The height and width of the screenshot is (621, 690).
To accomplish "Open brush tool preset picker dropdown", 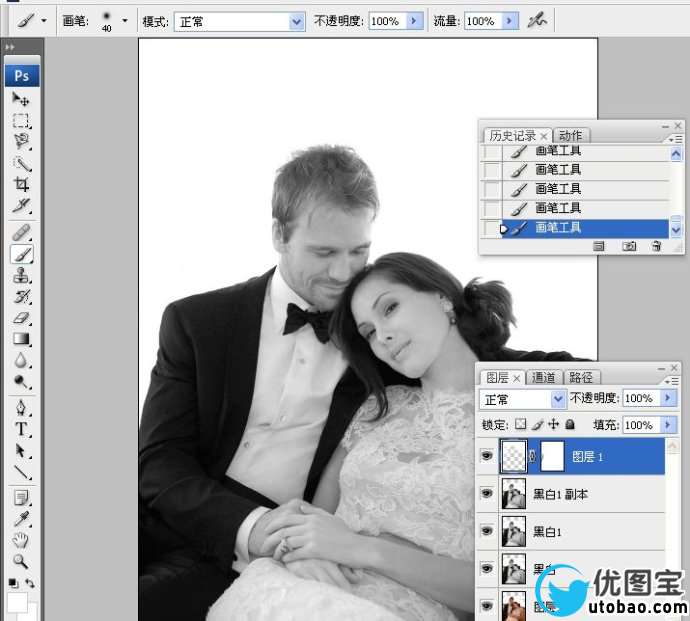I will coord(44,20).
